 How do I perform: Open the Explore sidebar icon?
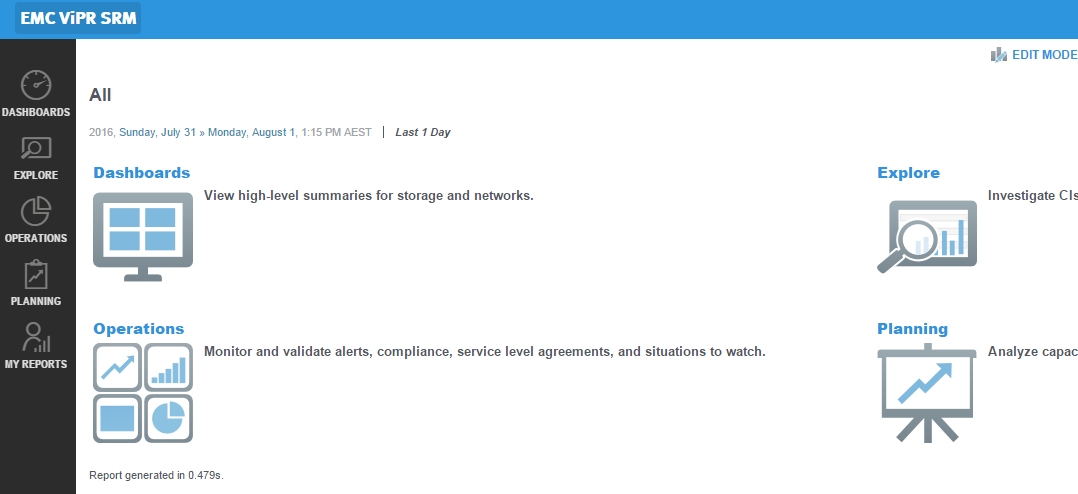[36, 150]
